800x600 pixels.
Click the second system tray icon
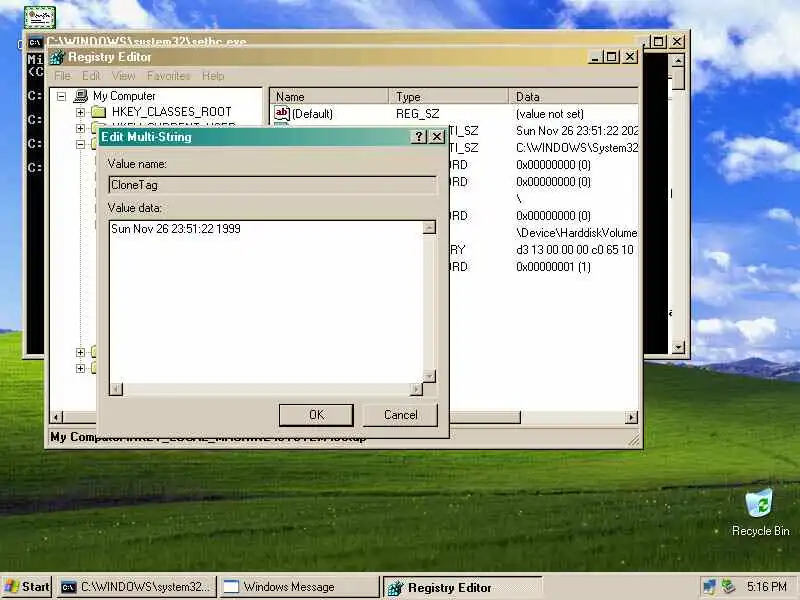click(x=728, y=587)
